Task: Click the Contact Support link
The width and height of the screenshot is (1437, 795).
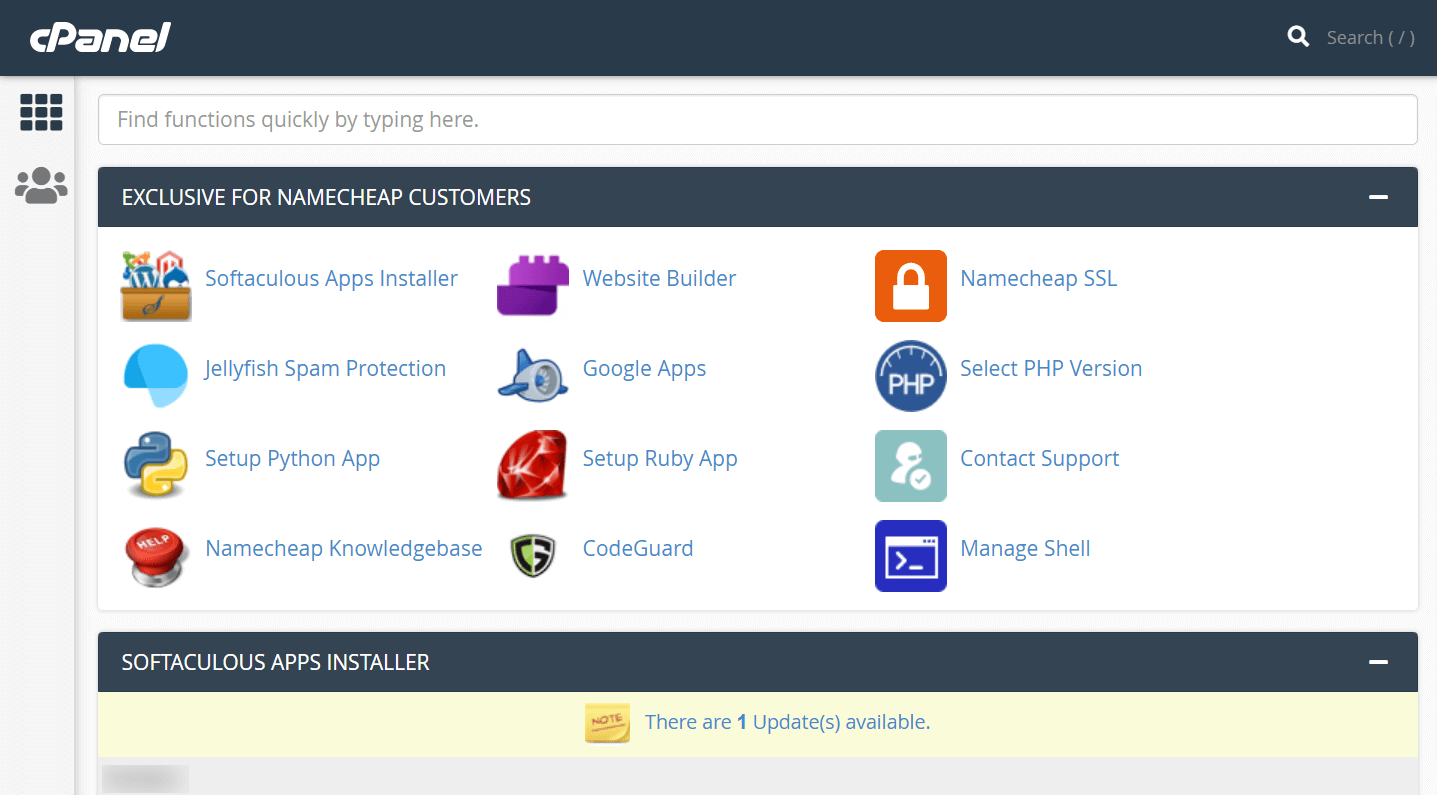Action: [x=1039, y=458]
